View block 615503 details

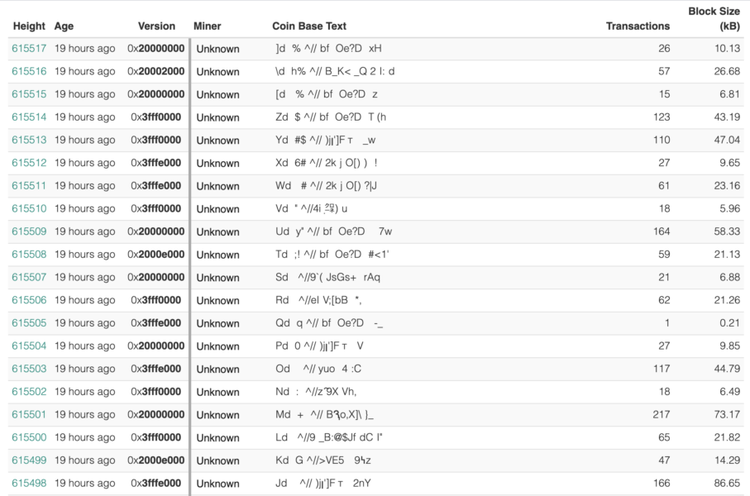tap(29, 369)
